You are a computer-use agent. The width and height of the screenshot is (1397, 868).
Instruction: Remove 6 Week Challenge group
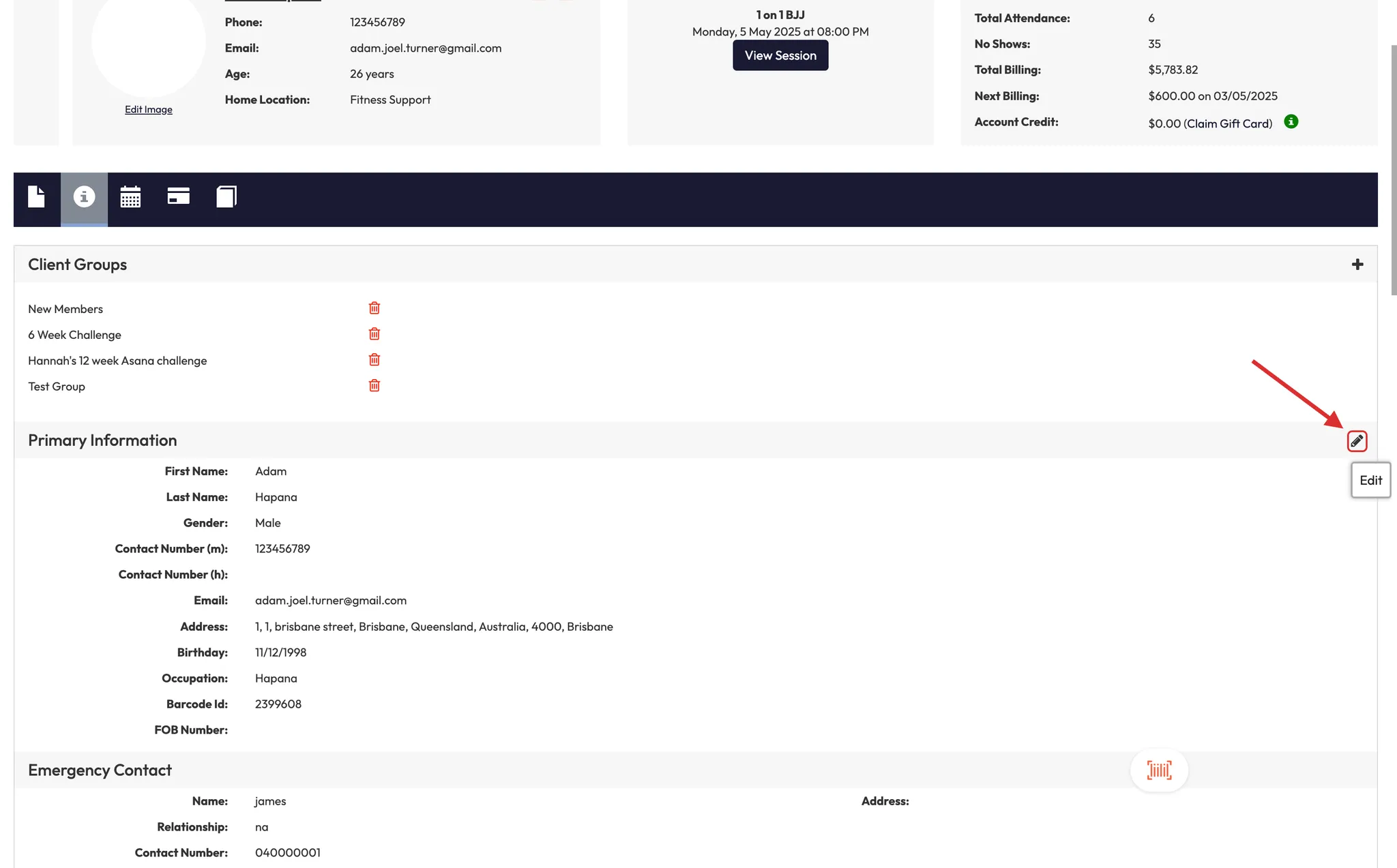click(x=374, y=334)
